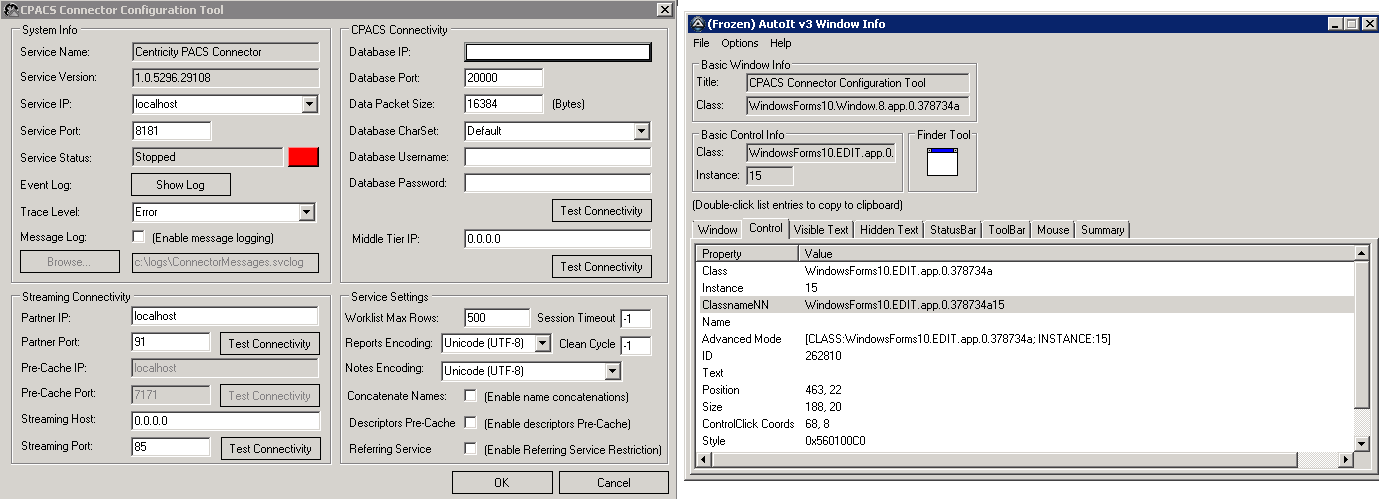Click the Basic Control Info Instance field

(x=770, y=176)
